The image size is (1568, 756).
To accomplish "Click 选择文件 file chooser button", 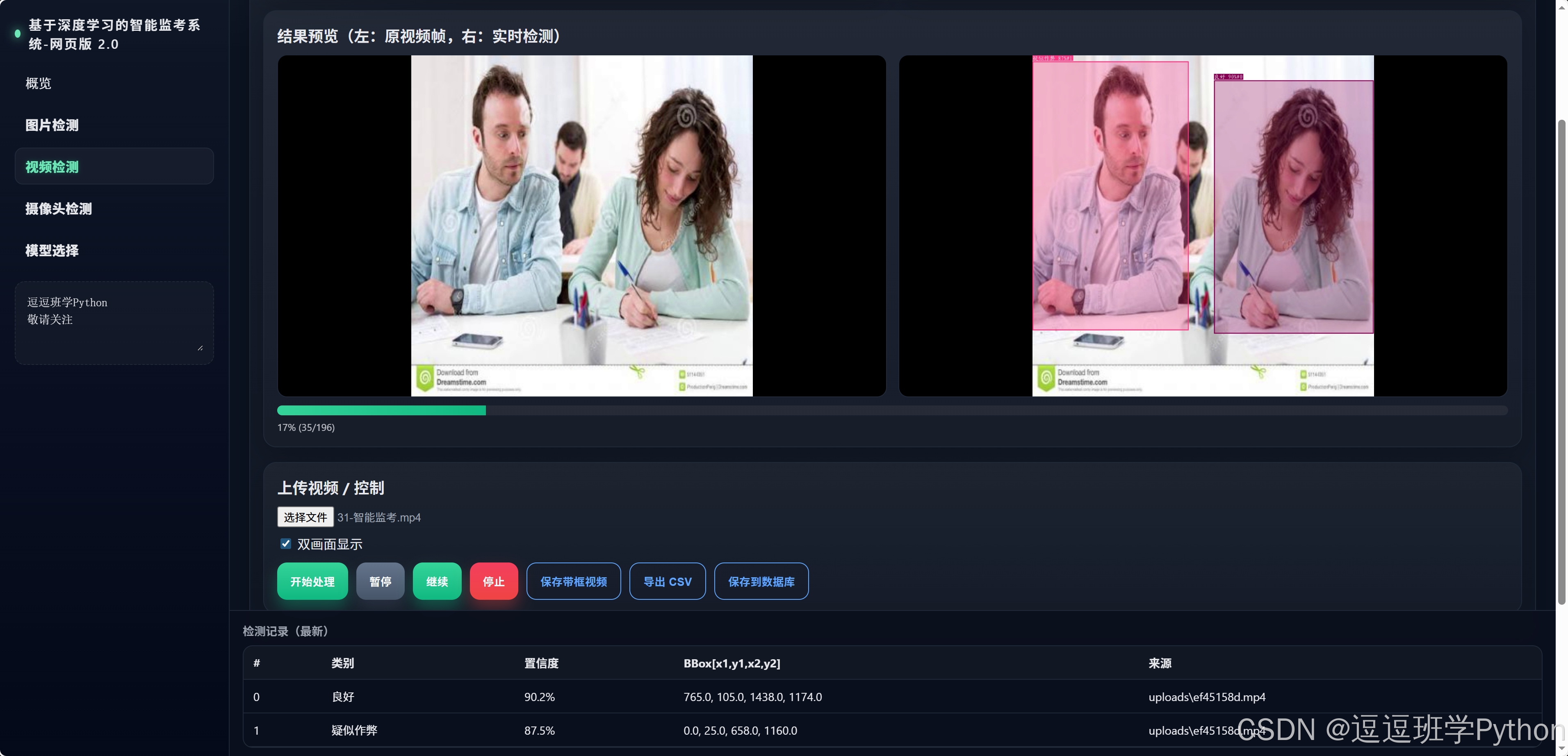I will tap(305, 517).
